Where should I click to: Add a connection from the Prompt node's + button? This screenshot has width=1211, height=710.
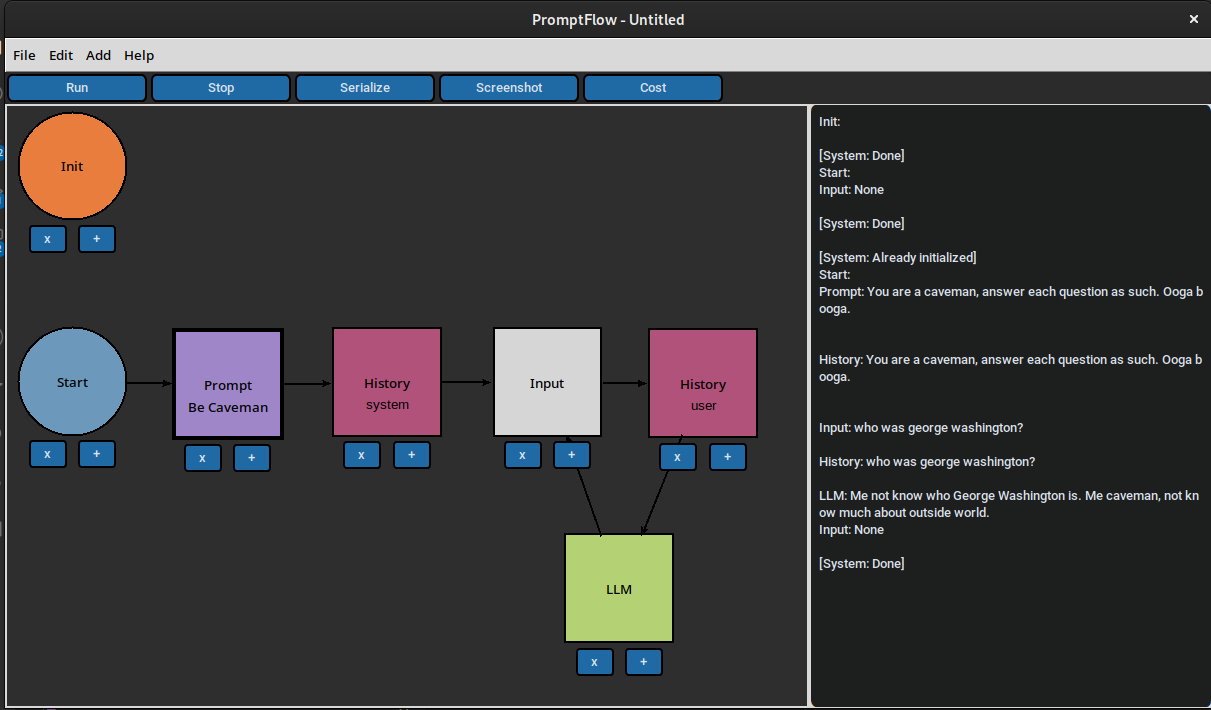point(252,458)
